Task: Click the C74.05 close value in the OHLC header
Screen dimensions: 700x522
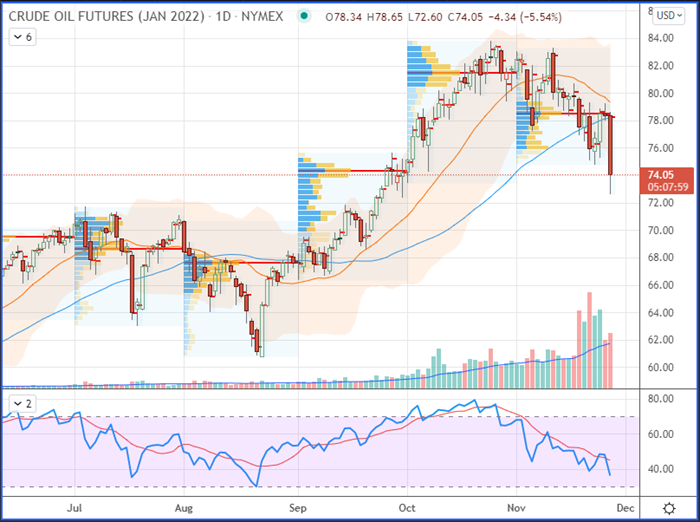Action: (x=465, y=17)
